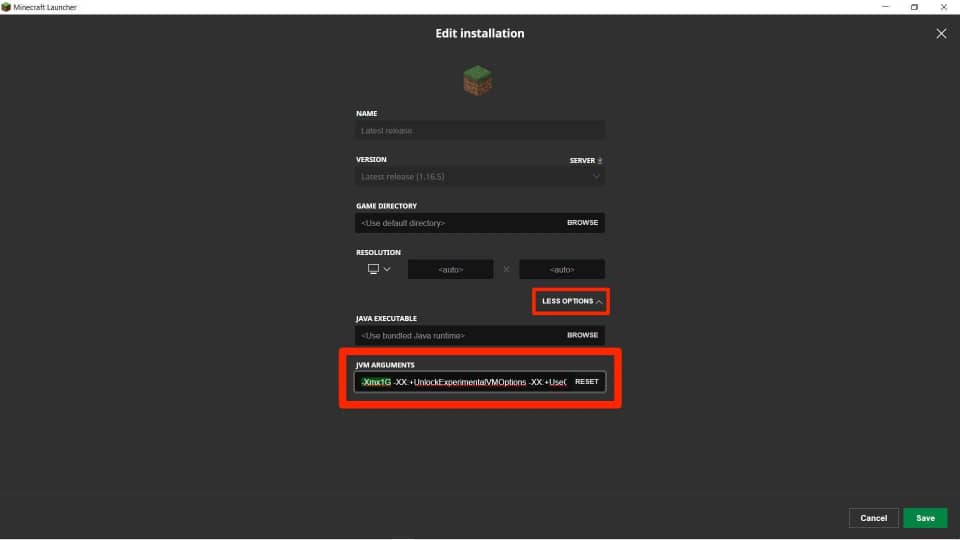This screenshot has height=540, width=960.
Task: Collapse with the Less Options expander
Action: (x=571, y=301)
